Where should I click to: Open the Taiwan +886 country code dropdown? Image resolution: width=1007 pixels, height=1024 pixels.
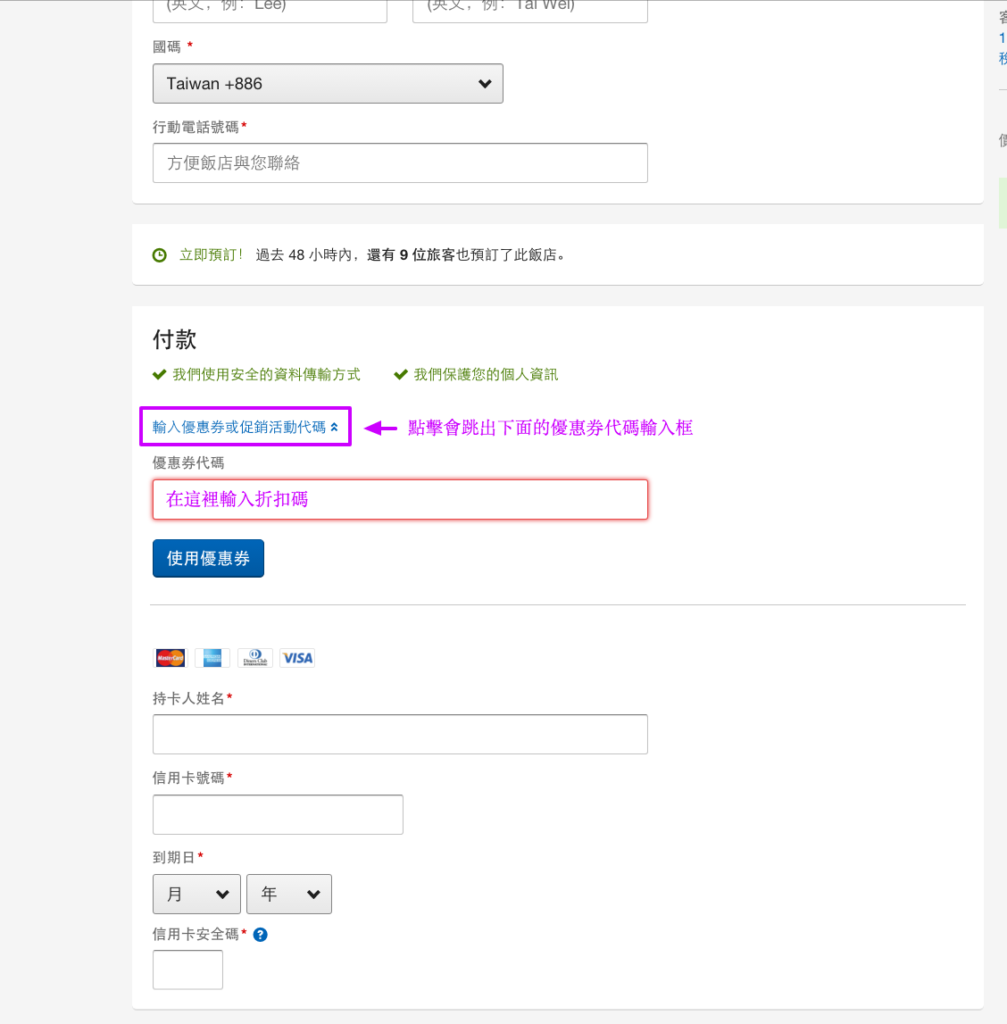326,83
